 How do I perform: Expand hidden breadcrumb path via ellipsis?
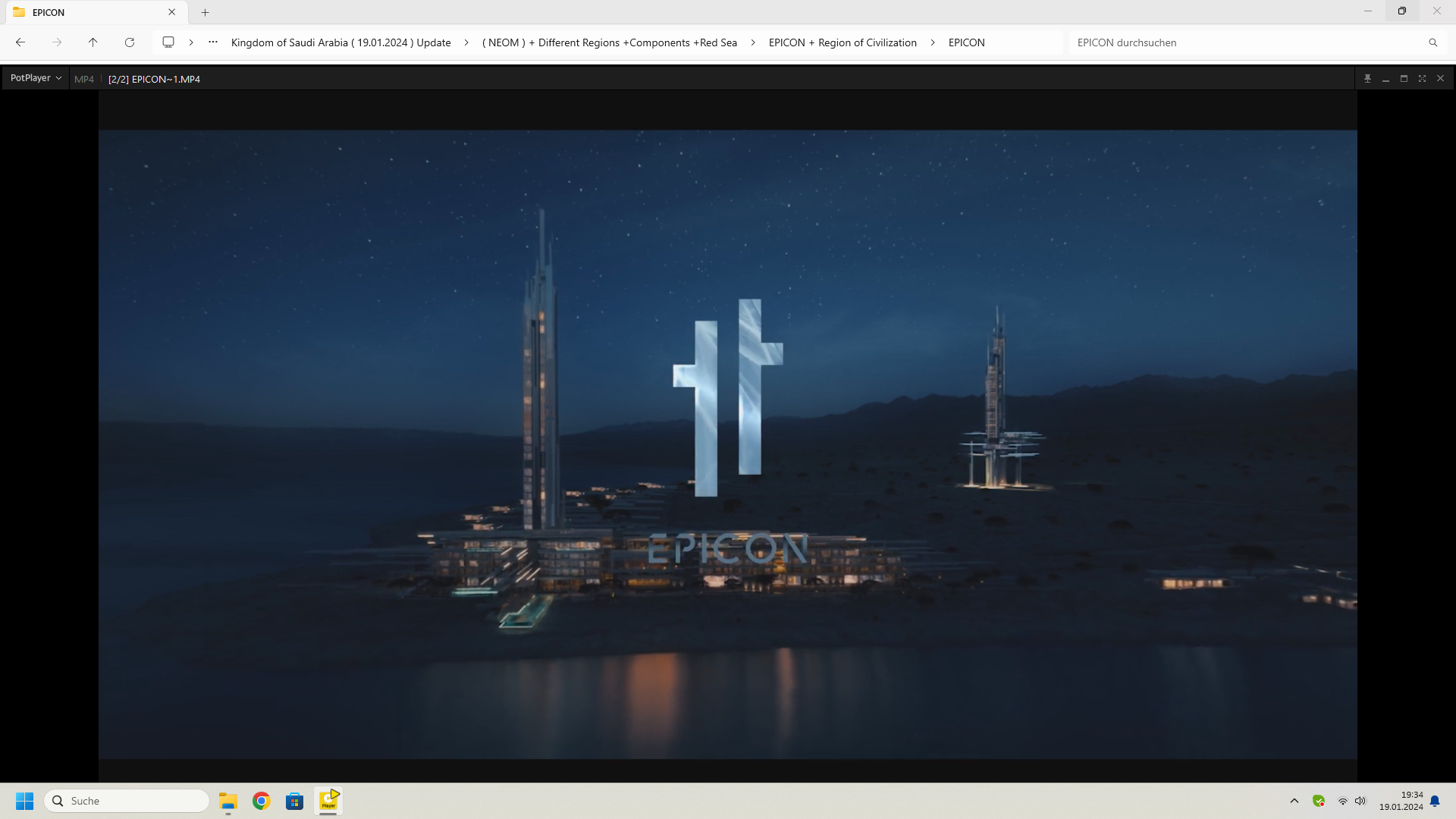tap(213, 42)
